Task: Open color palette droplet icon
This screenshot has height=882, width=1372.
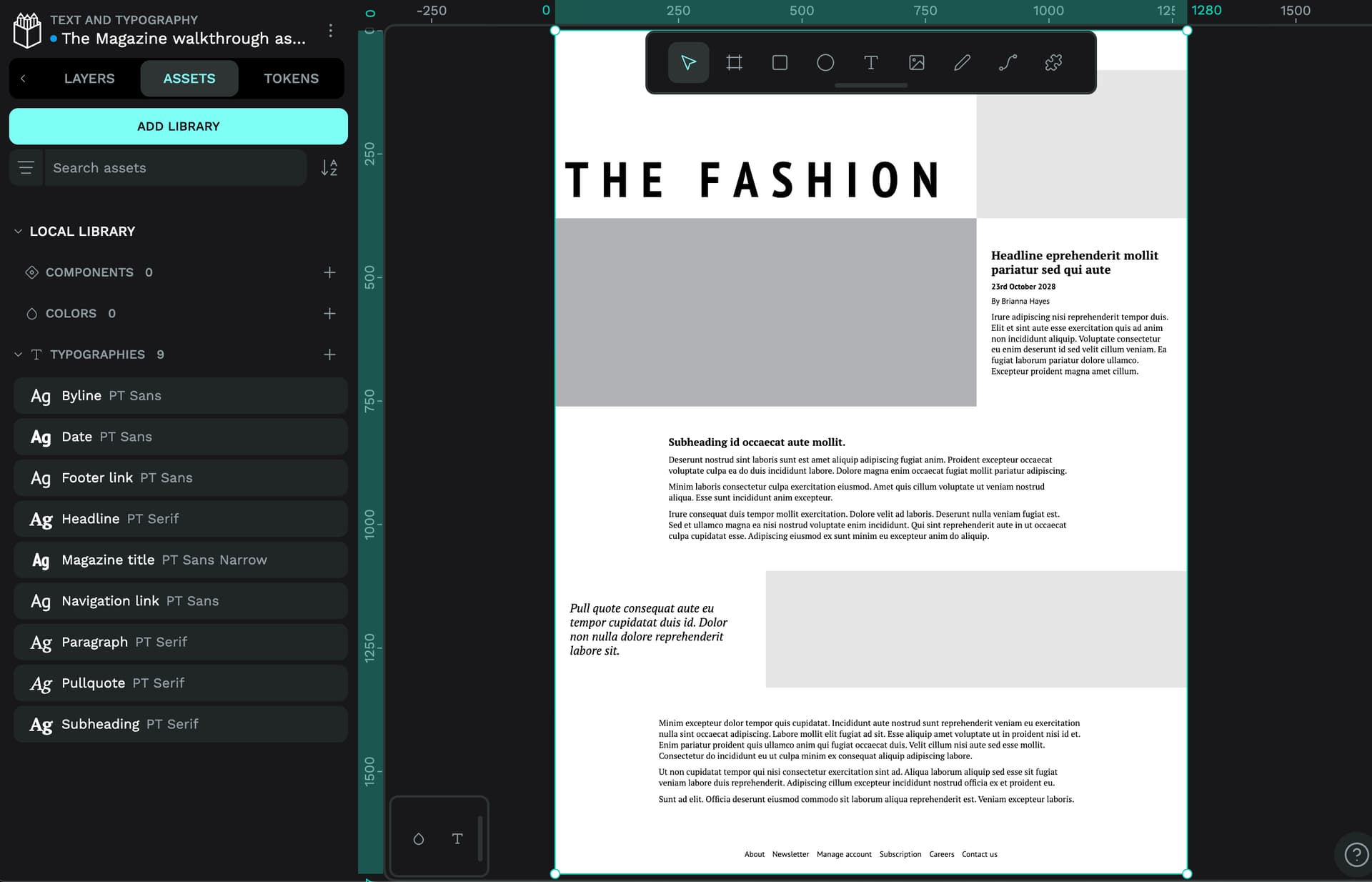Action: [419, 838]
